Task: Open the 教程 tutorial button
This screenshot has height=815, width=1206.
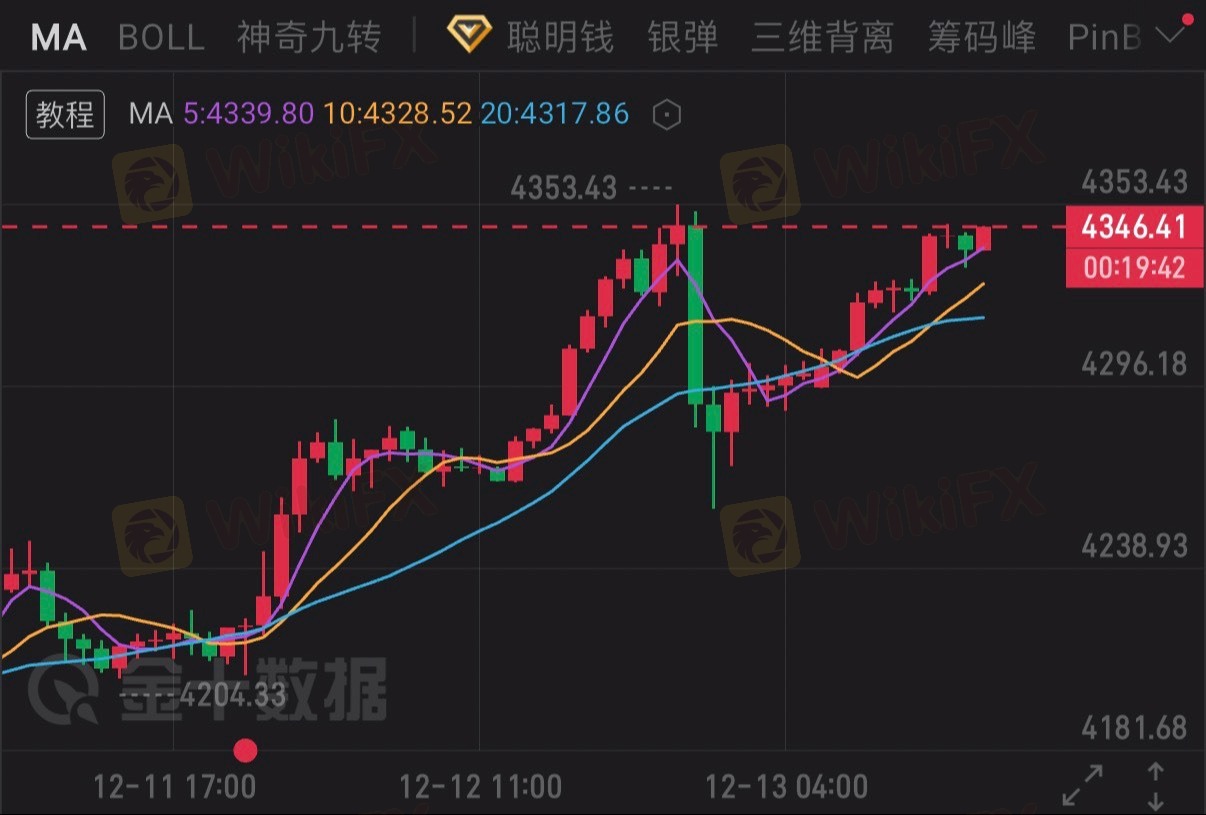Action: tap(65, 115)
